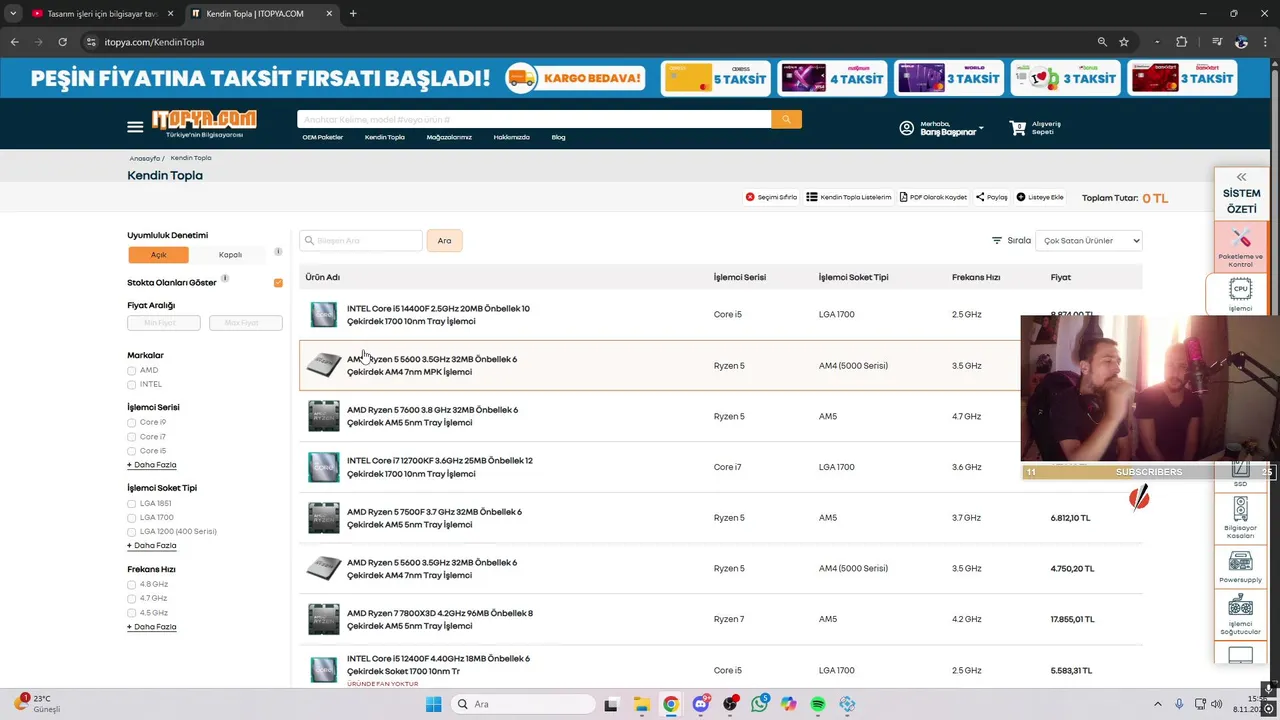The image size is (1280, 720).
Task: Toggle Stokta Olanları Göster checkbox
Action: [278, 283]
